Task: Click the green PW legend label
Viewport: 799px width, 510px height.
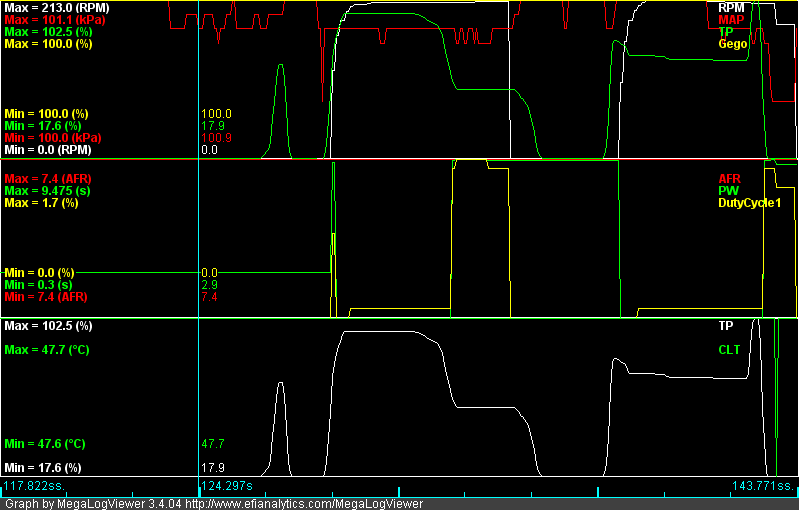Action: (727, 190)
